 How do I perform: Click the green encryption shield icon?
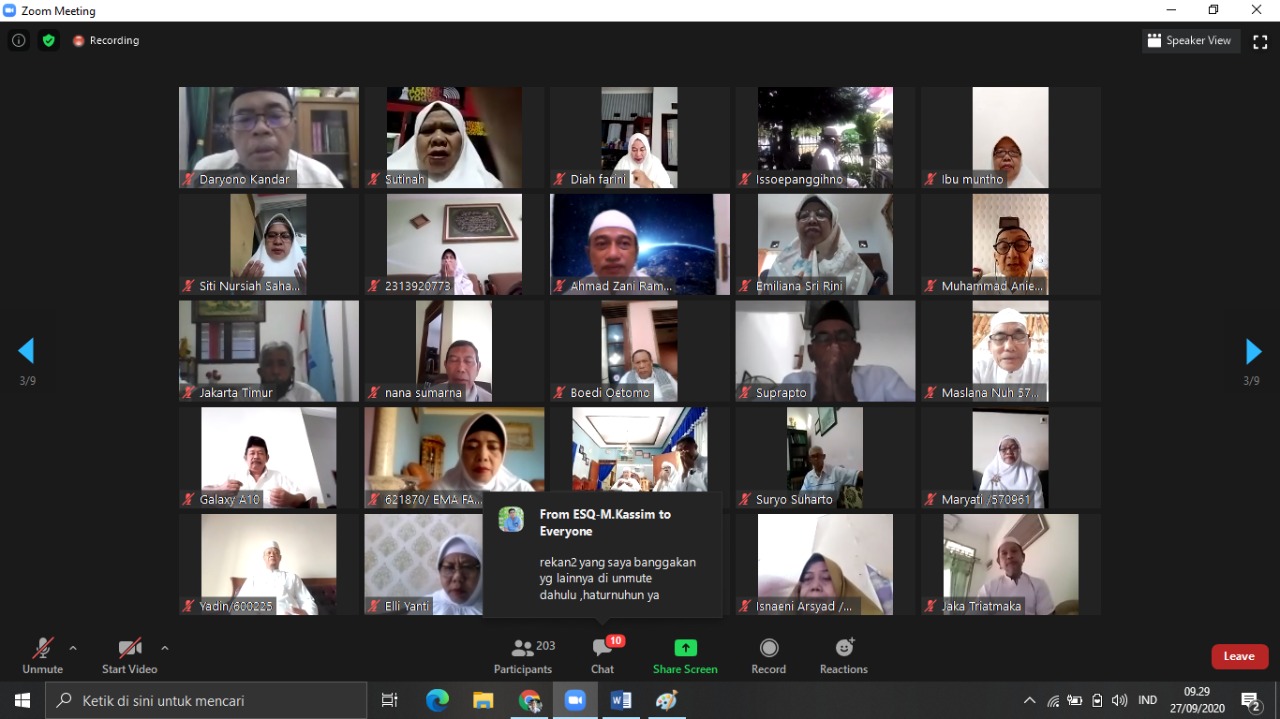[48, 41]
